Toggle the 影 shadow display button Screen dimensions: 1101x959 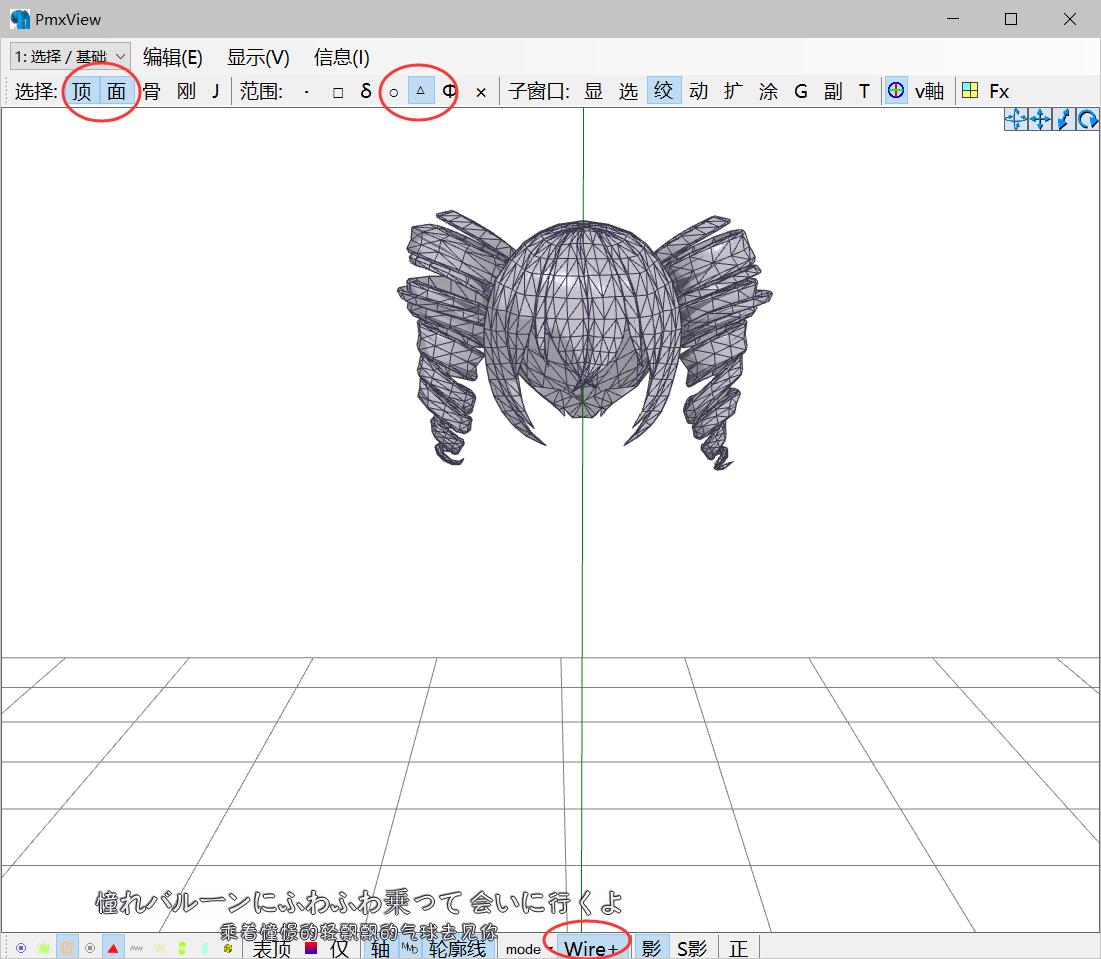click(x=652, y=948)
